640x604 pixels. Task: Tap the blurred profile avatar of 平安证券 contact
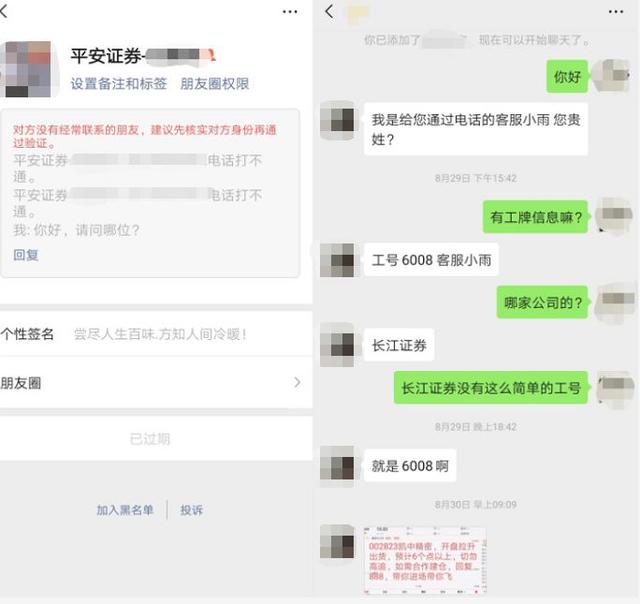tap(27, 69)
